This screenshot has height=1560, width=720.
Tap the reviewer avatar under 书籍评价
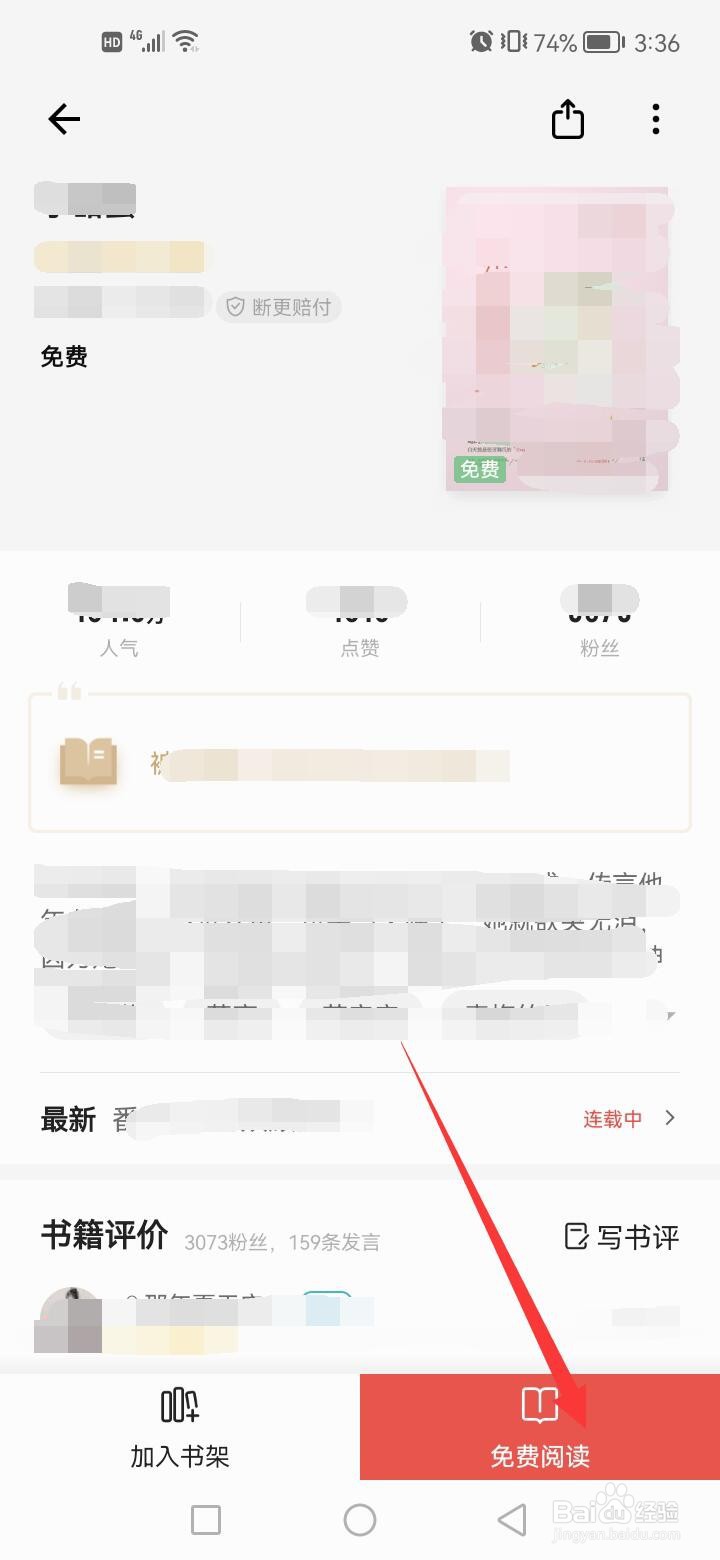(x=68, y=1318)
